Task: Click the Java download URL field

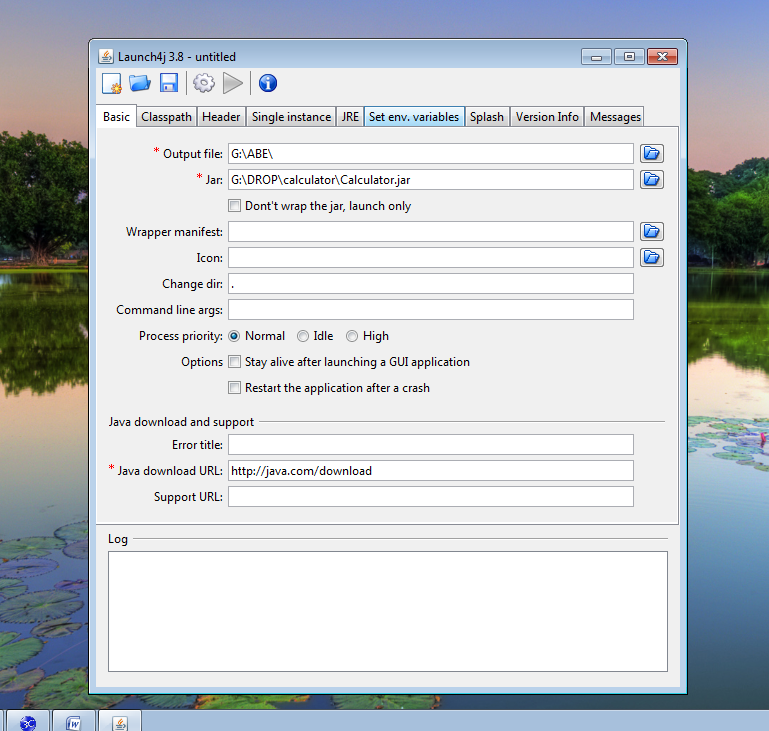Action: (x=431, y=471)
